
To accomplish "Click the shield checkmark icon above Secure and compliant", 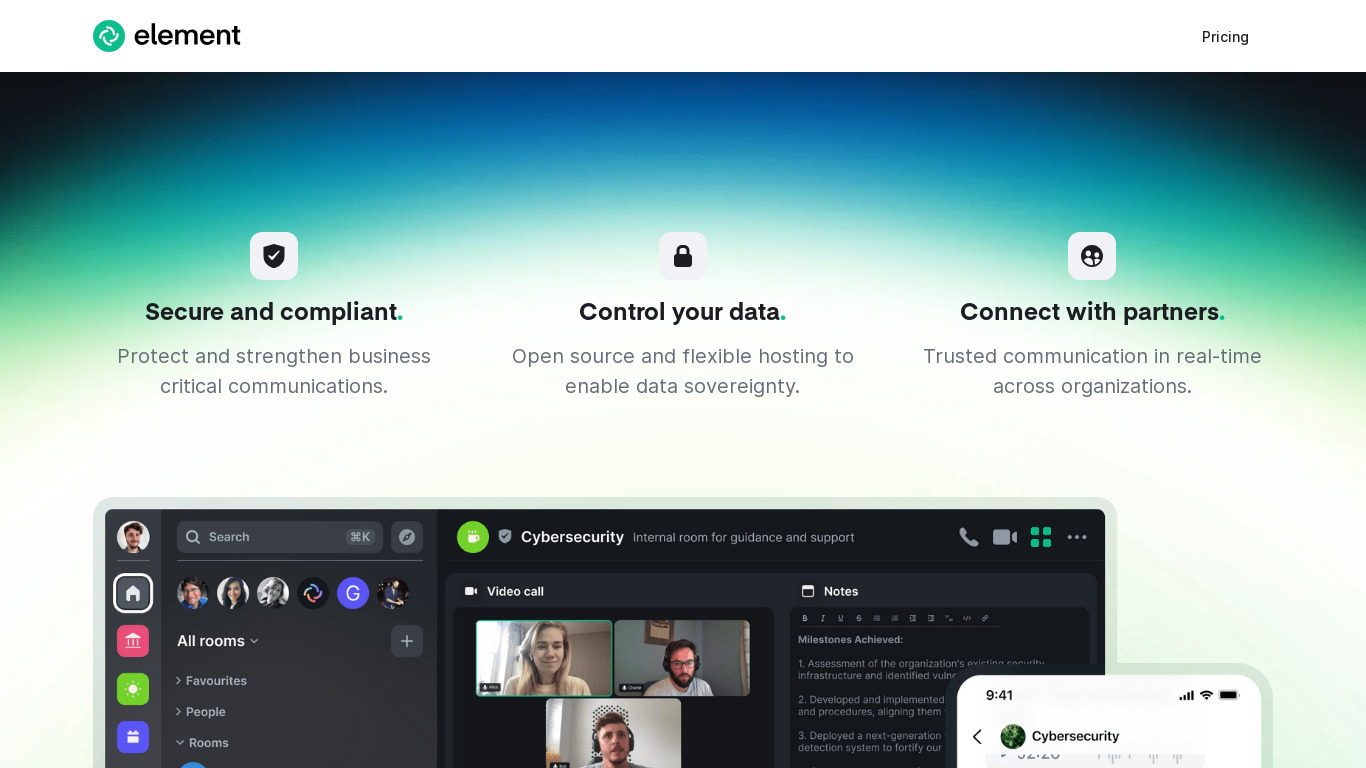I will 274,256.
